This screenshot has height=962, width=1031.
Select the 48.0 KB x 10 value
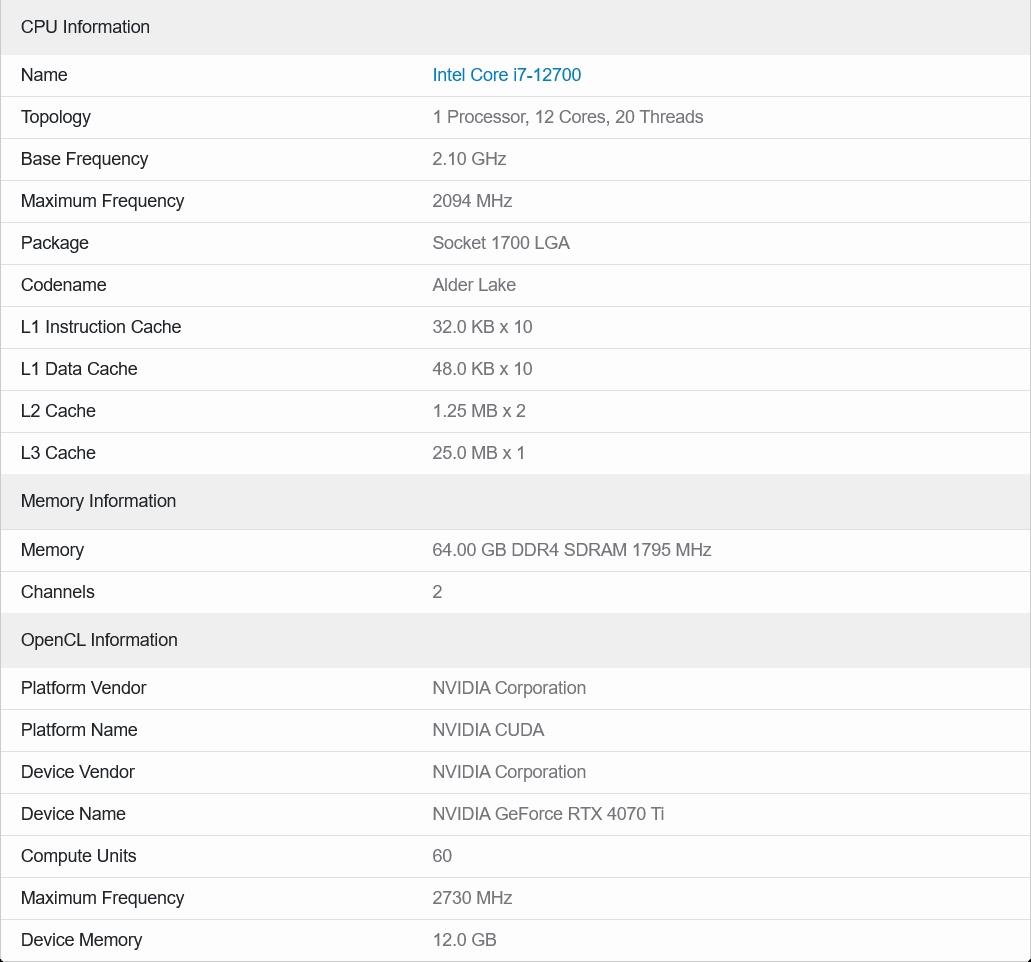click(x=482, y=369)
